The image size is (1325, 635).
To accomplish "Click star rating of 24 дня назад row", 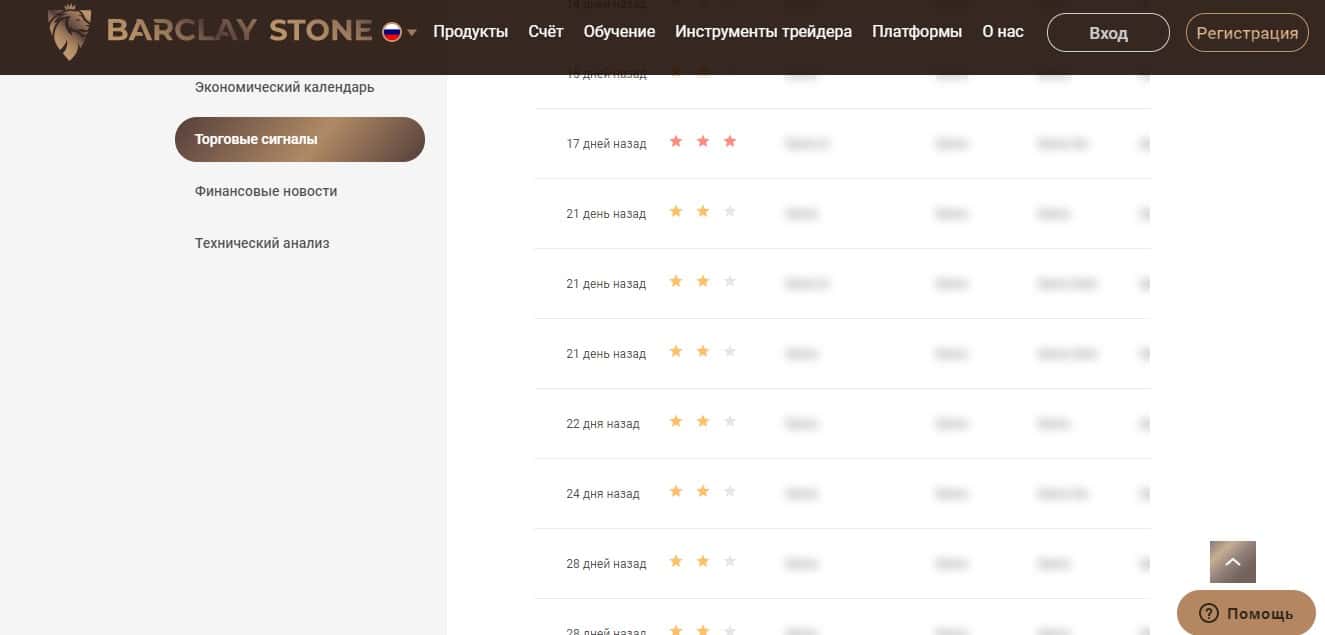I will click(x=703, y=492).
